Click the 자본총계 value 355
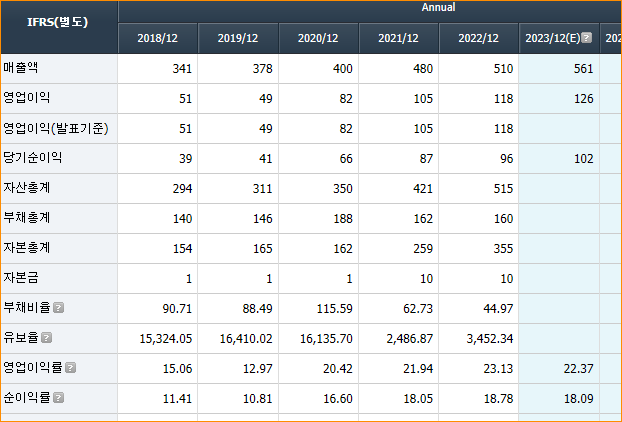 point(503,249)
